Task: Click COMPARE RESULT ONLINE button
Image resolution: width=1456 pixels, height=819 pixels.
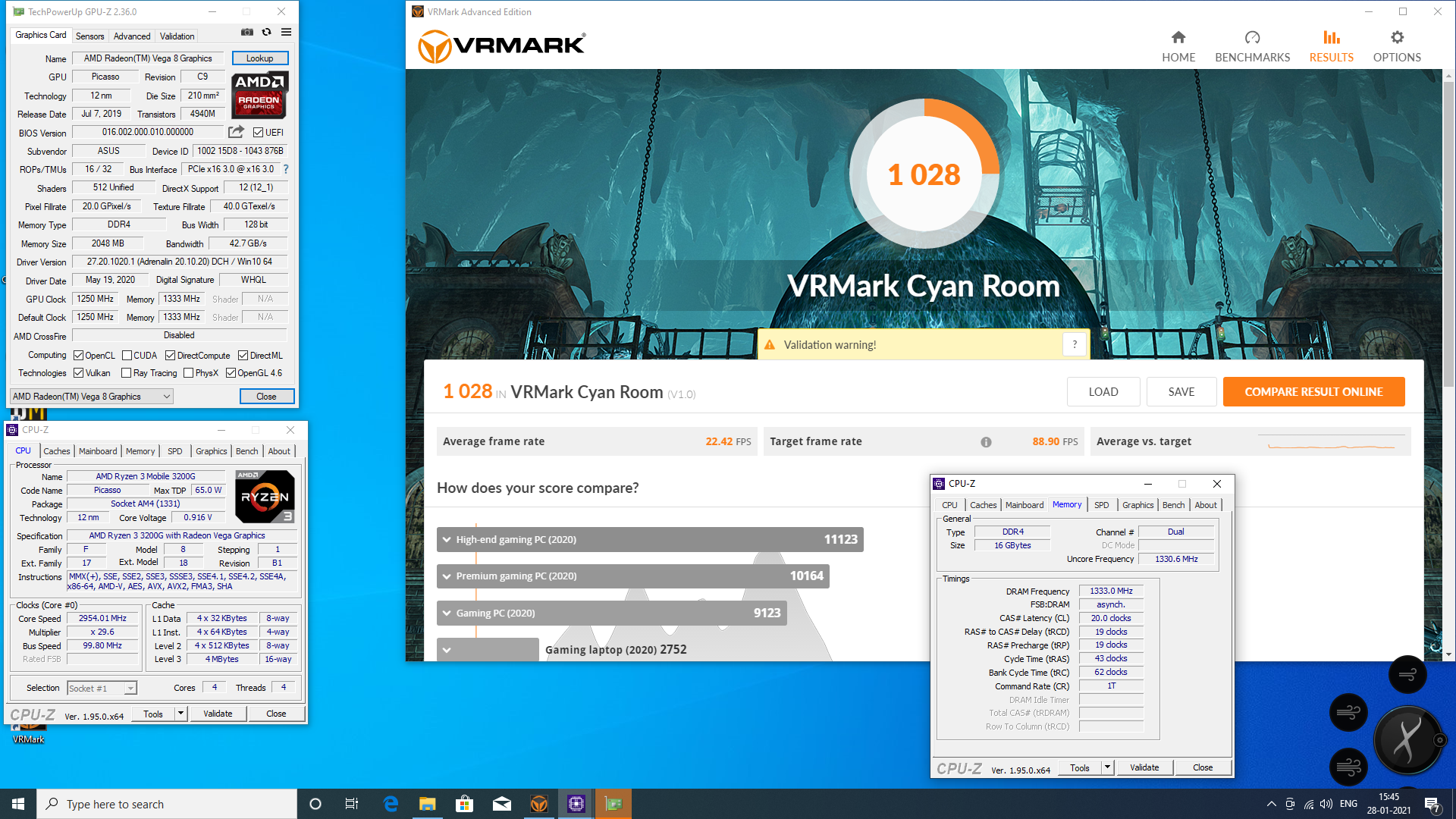Action: 1313,392
